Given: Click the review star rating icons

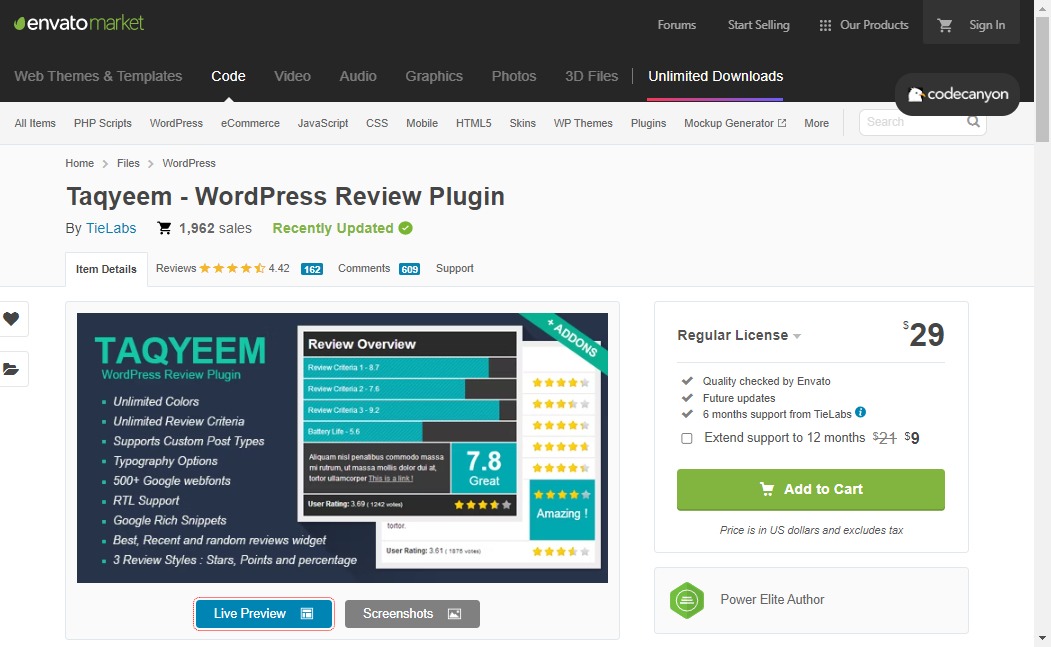Looking at the screenshot, I should 232,268.
